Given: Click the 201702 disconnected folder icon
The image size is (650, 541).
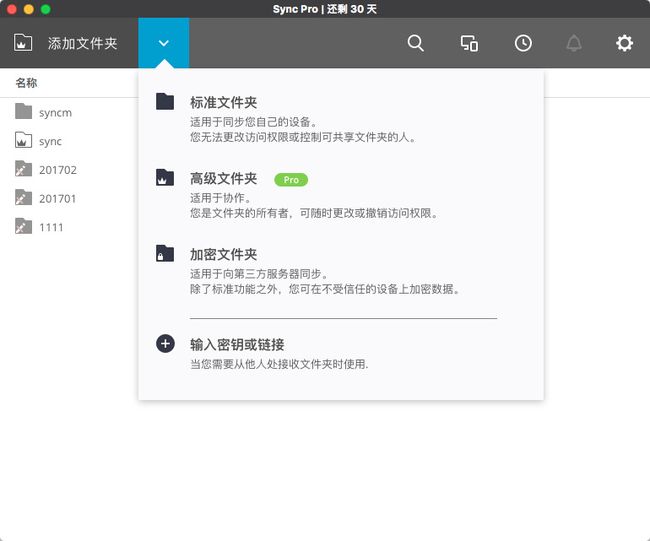Looking at the screenshot, I should pos(23,168).
